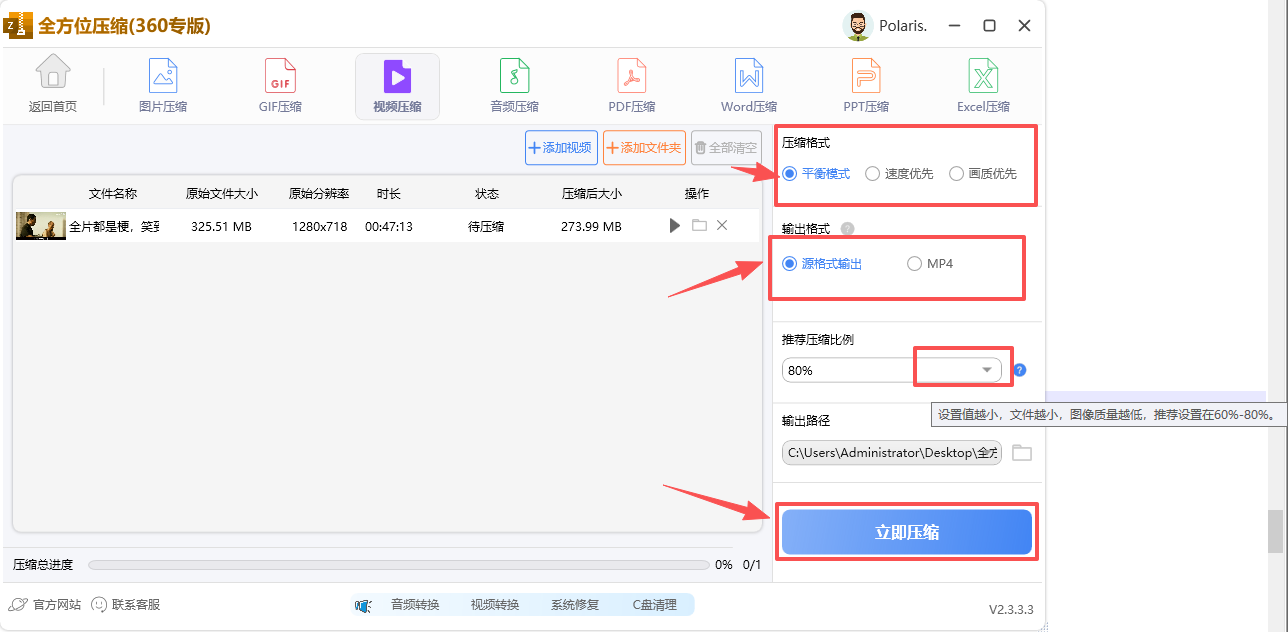The width and height of the screenshot is (1288, 632).
Task: Open the PPT压缩 tool
Action: (x=865, y=85)
